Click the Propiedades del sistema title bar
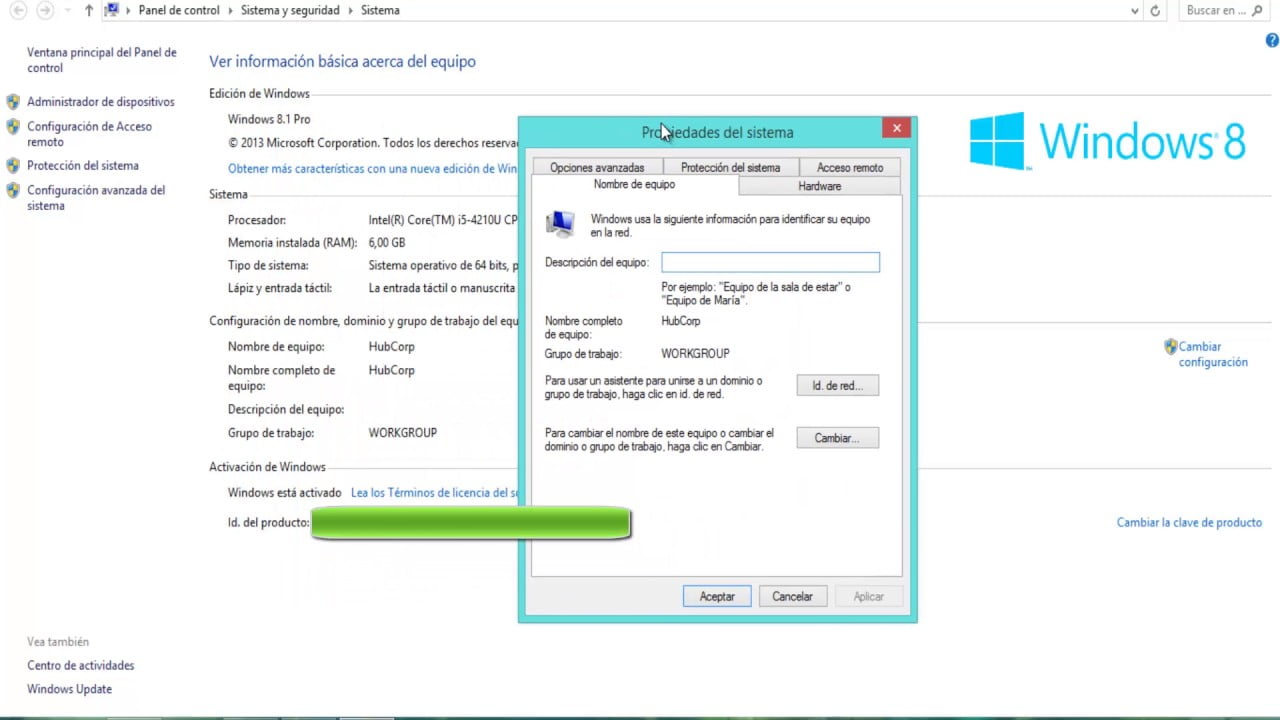Image resolution: width=1280 pixels, height=720 pixels. pyautogui.click(x=717, y=132)
